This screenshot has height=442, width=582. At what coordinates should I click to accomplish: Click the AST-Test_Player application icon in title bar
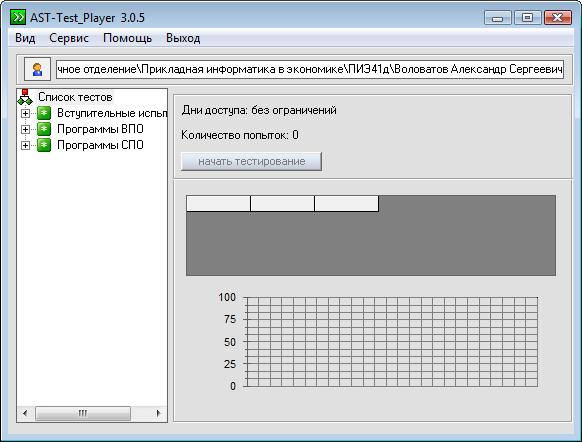[x=17, y=17]
